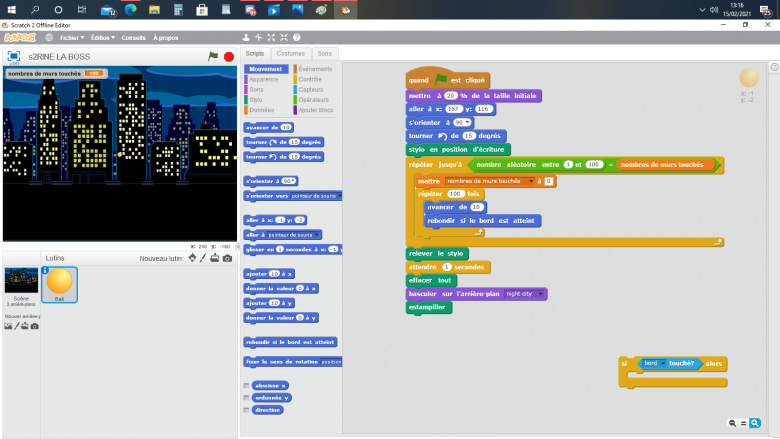
Task: Switch to the Costumes tab
Action: pyautogui.click(x=291, y=53)
